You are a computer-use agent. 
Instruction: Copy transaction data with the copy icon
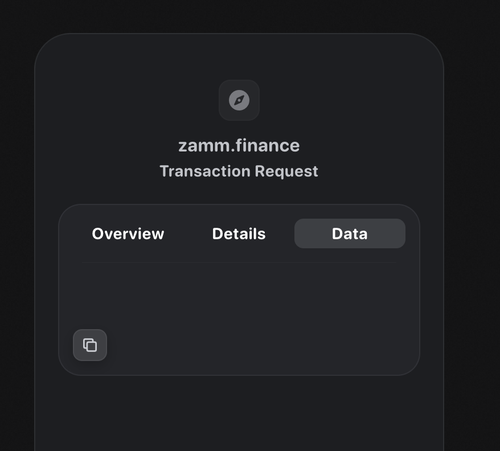[x=90, y=345]
